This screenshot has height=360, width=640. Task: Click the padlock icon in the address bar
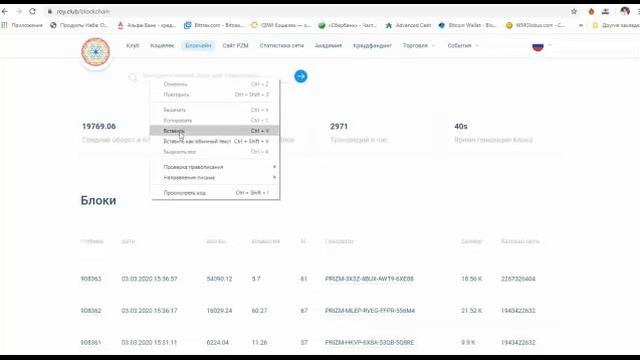click(50, 11)
